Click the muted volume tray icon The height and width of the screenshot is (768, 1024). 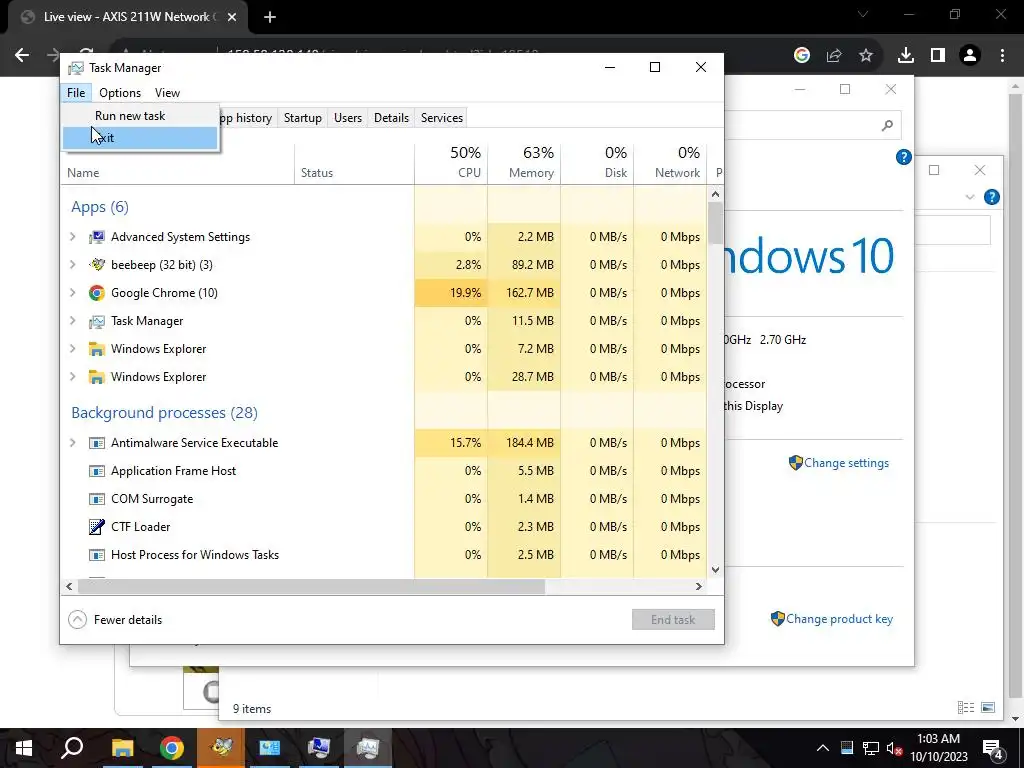(x=894, y=748)
